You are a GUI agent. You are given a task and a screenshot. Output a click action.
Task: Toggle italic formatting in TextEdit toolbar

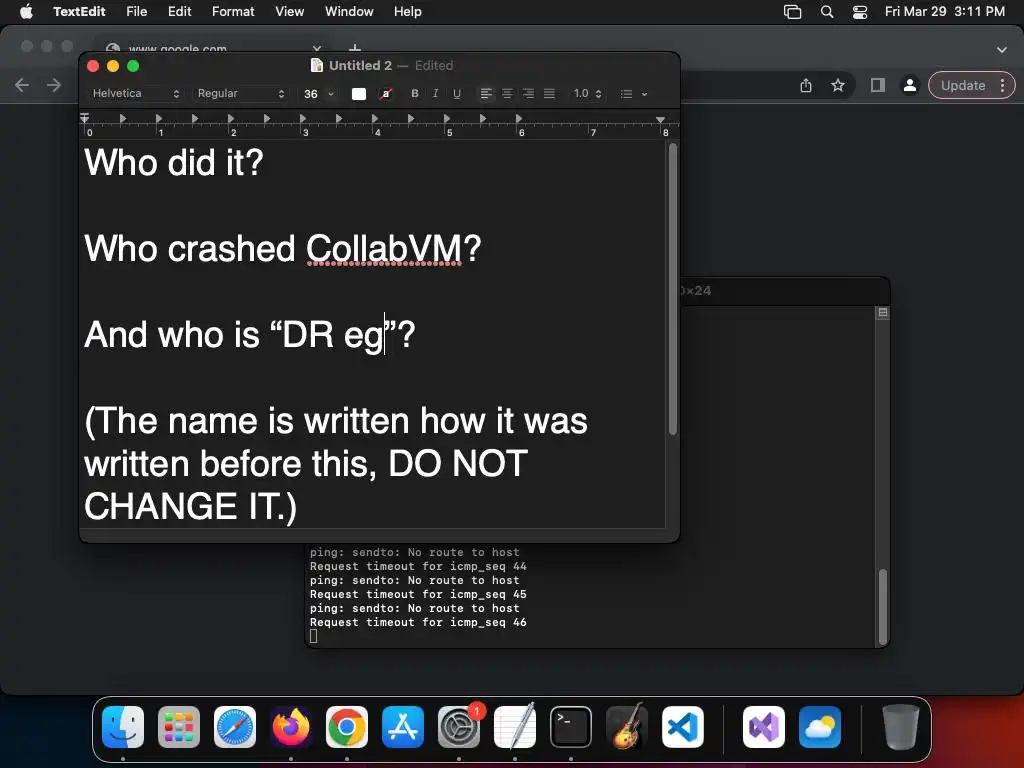click(436, 93)
